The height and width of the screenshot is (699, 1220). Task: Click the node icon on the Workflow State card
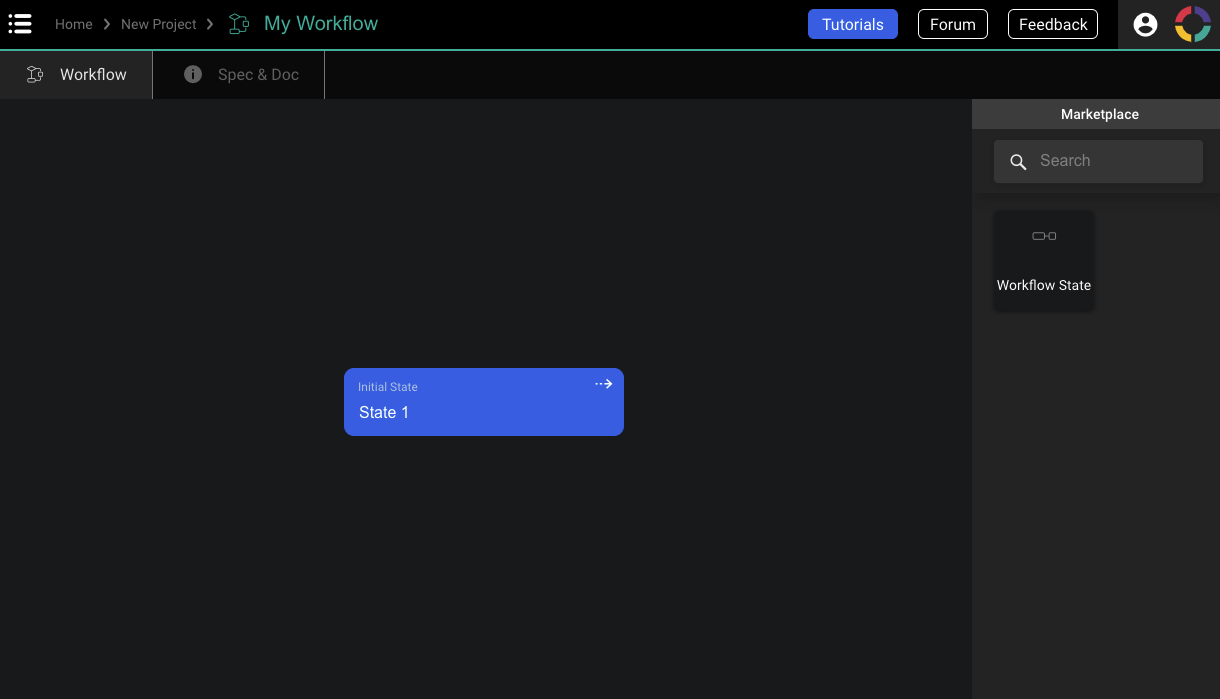[1043, 236]
